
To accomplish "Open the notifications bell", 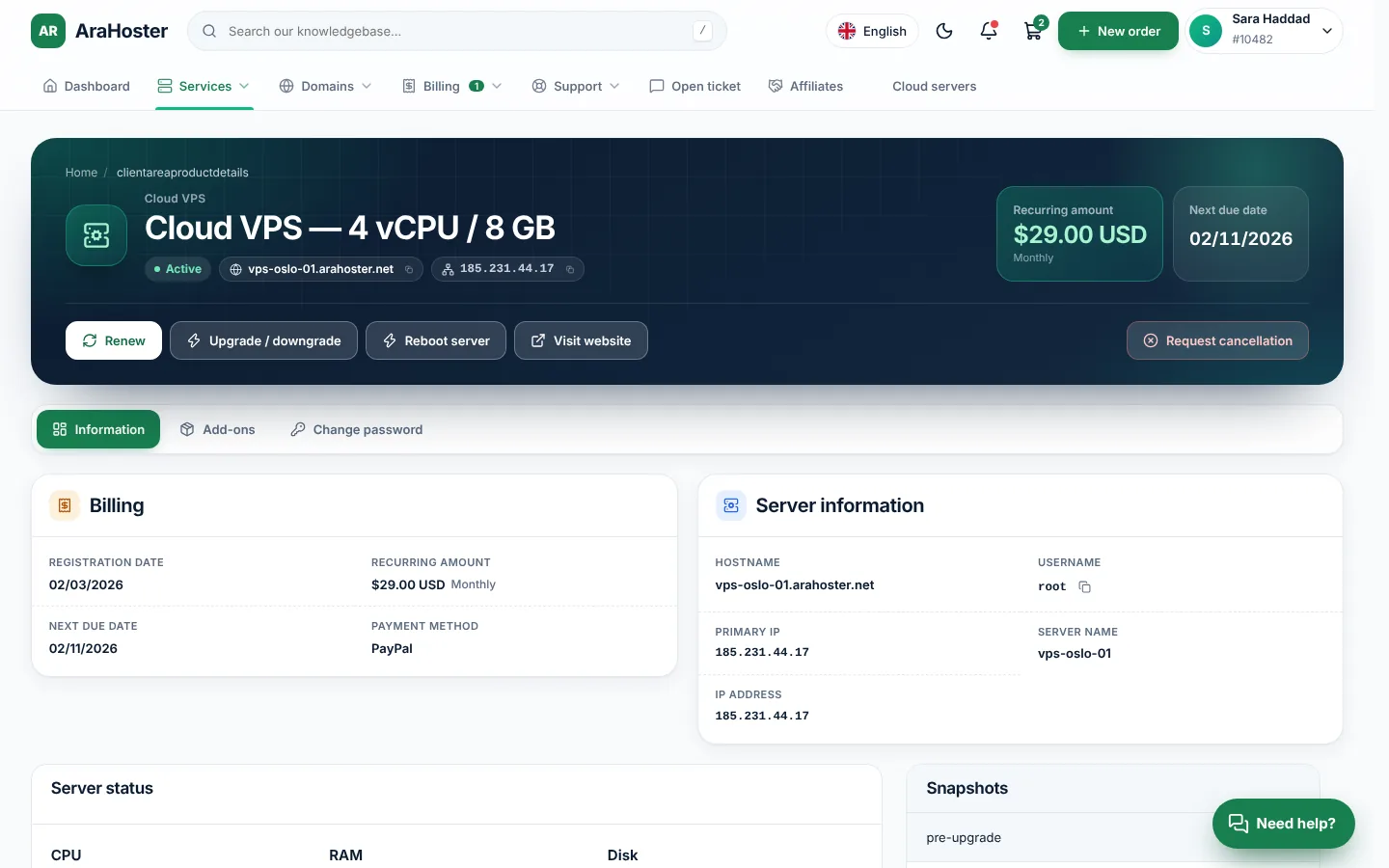I will (989, 31).
